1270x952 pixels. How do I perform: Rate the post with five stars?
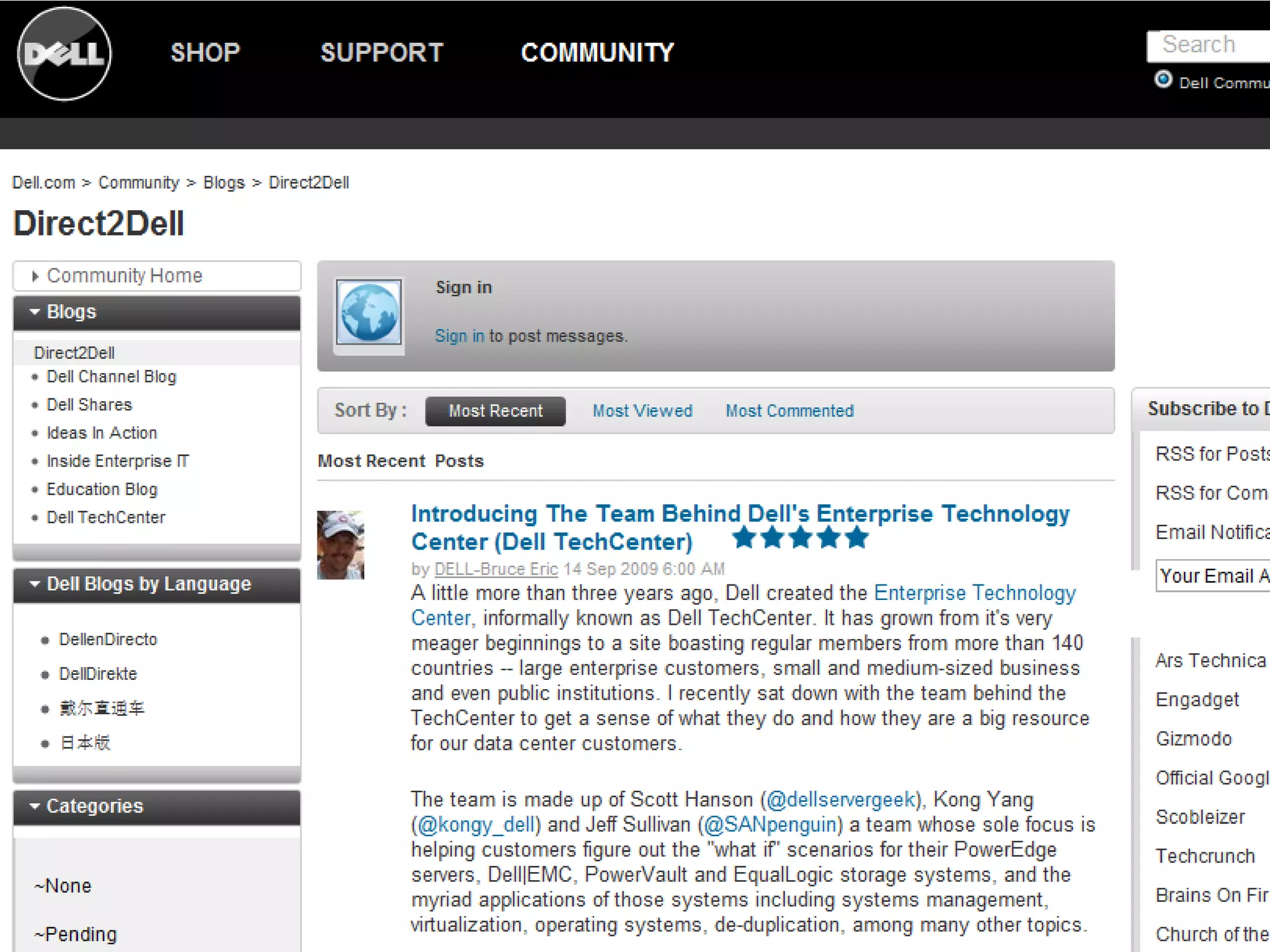click(x=856, y=537)
